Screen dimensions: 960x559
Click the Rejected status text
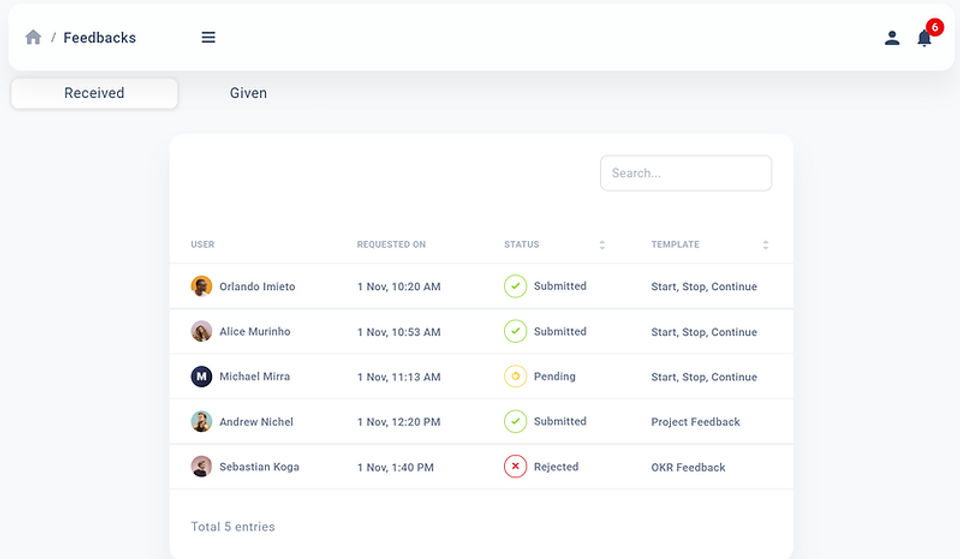[556, 467]
